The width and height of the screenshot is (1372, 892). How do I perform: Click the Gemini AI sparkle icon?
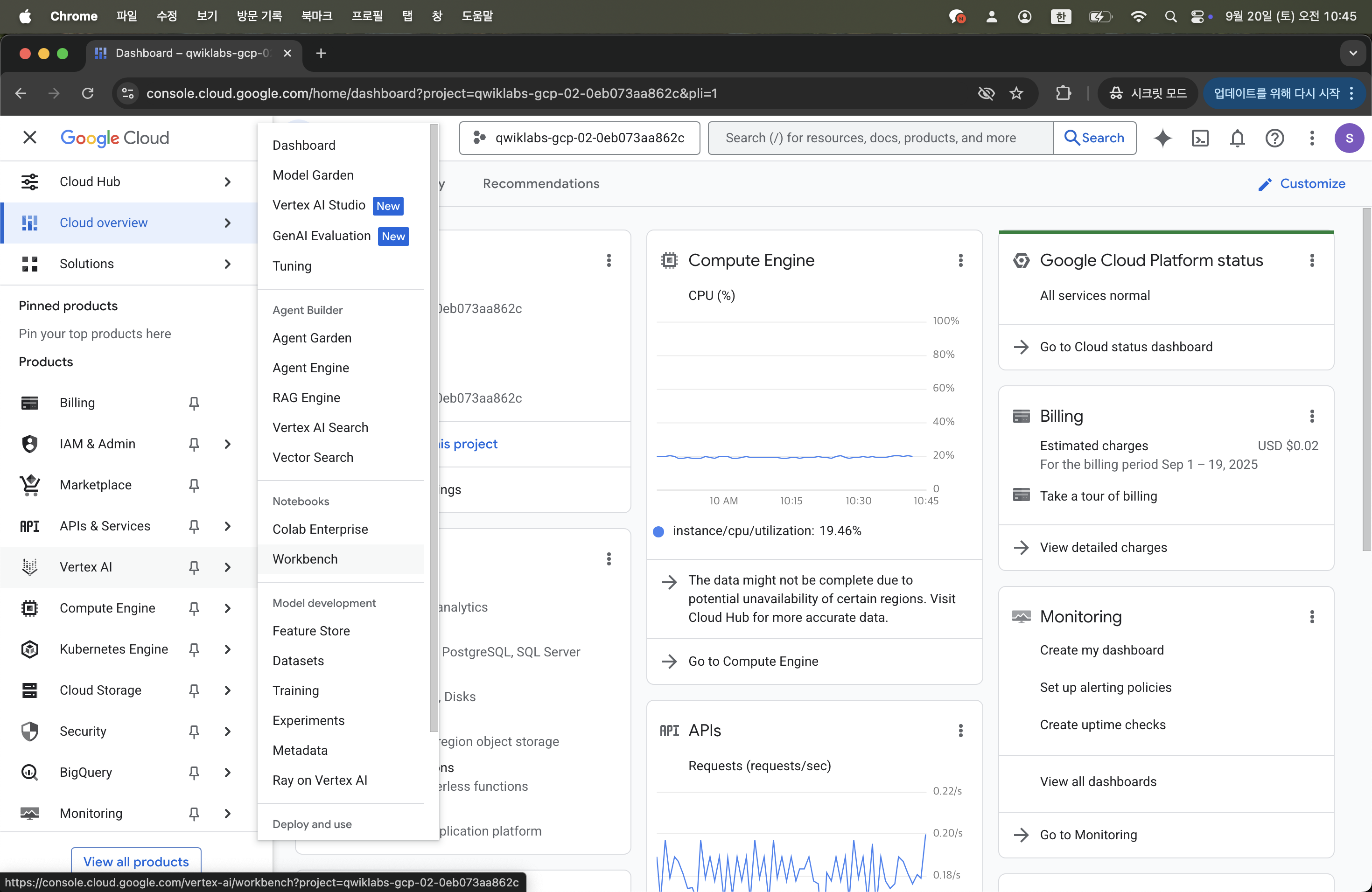(x=1163, y=138)
